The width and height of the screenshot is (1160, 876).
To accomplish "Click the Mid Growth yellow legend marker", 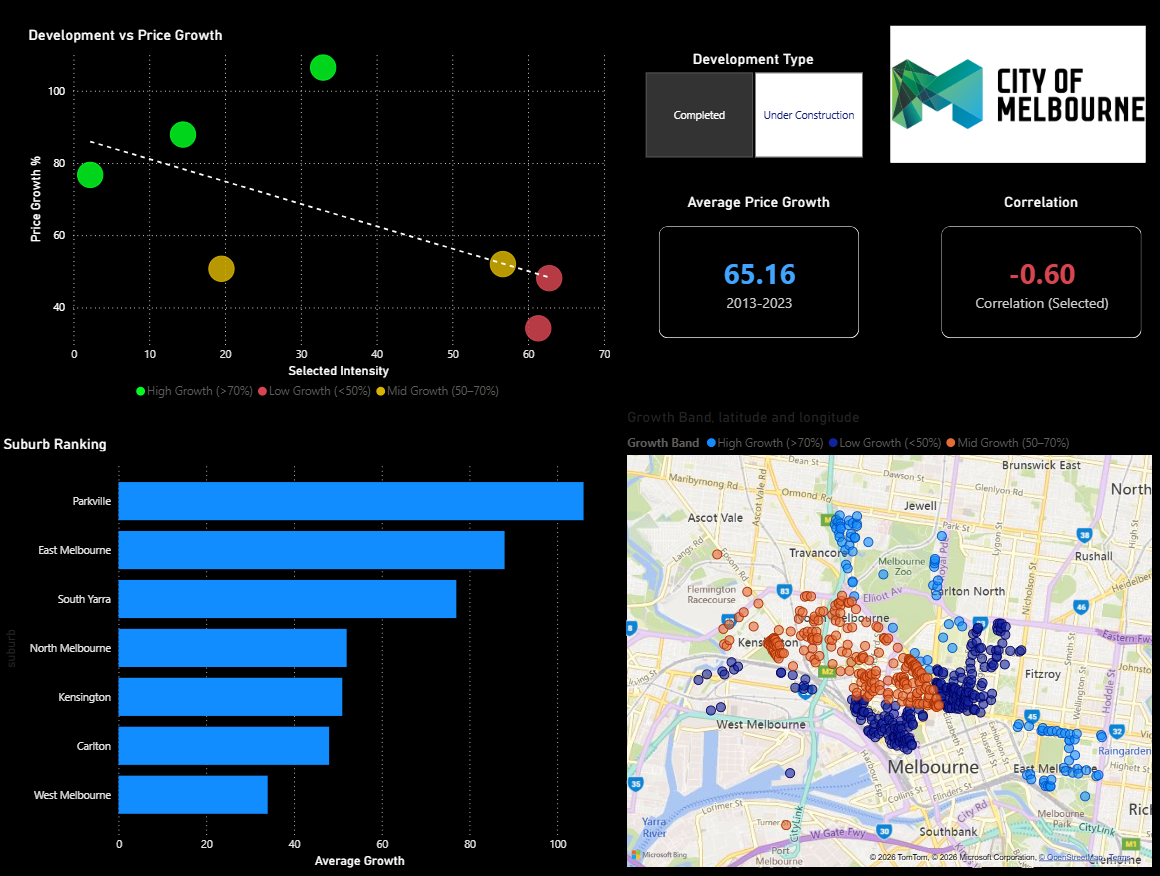I will [381, 391].
